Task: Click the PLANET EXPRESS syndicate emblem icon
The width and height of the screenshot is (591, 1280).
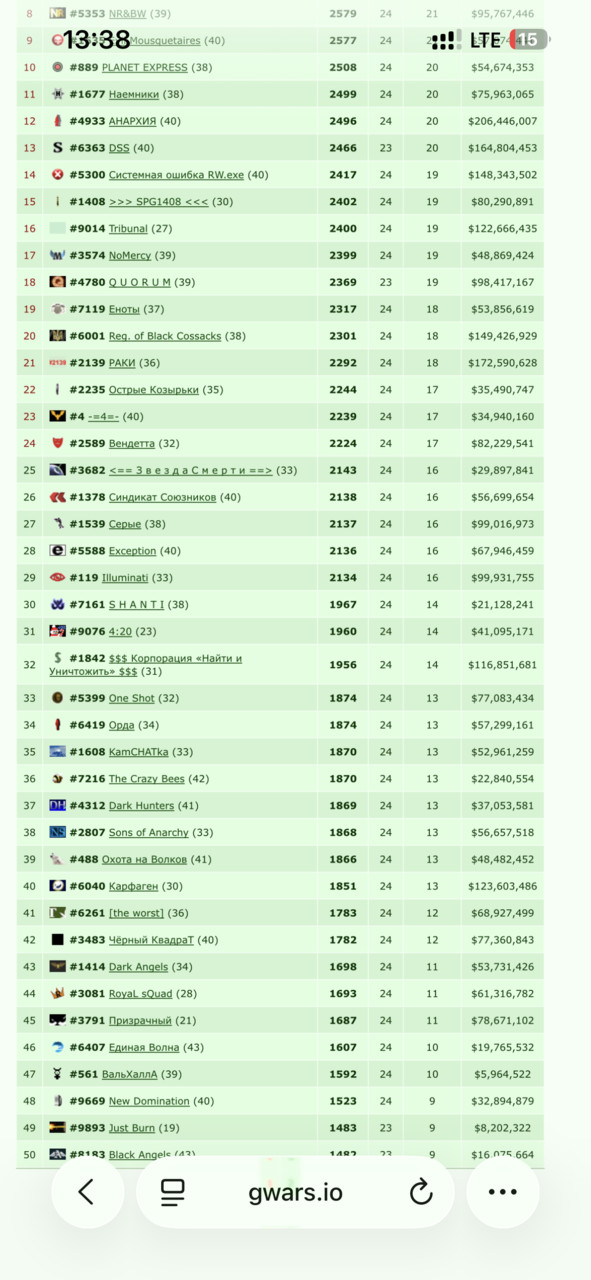Action: [x=58, y=67]
